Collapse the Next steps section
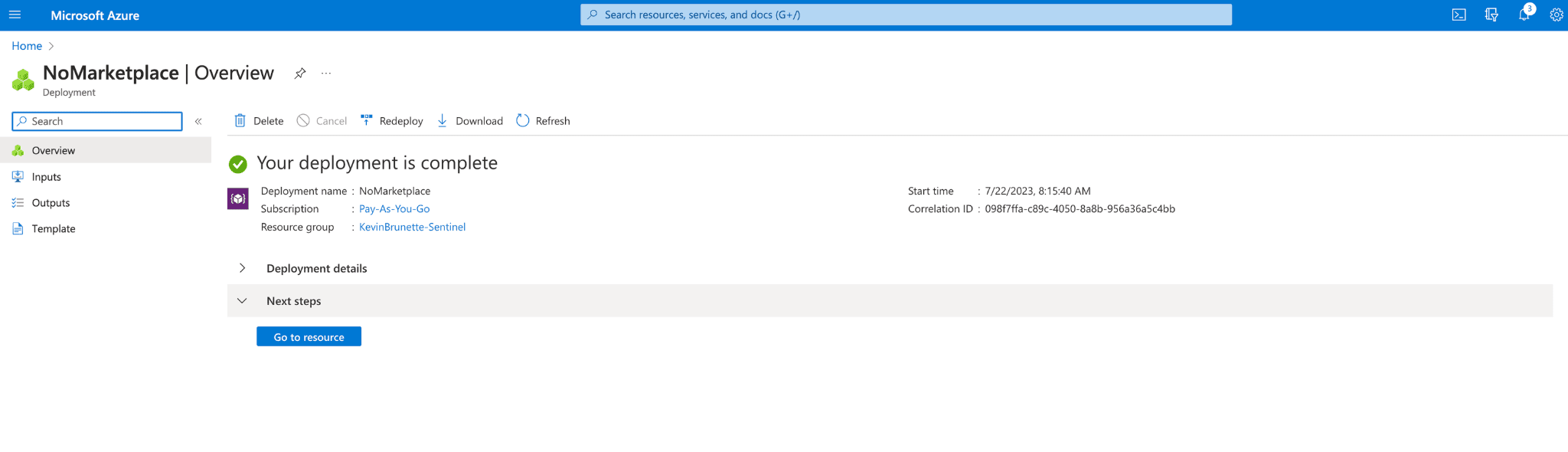This screenshot has height=452, width=1568. (242, 301)
